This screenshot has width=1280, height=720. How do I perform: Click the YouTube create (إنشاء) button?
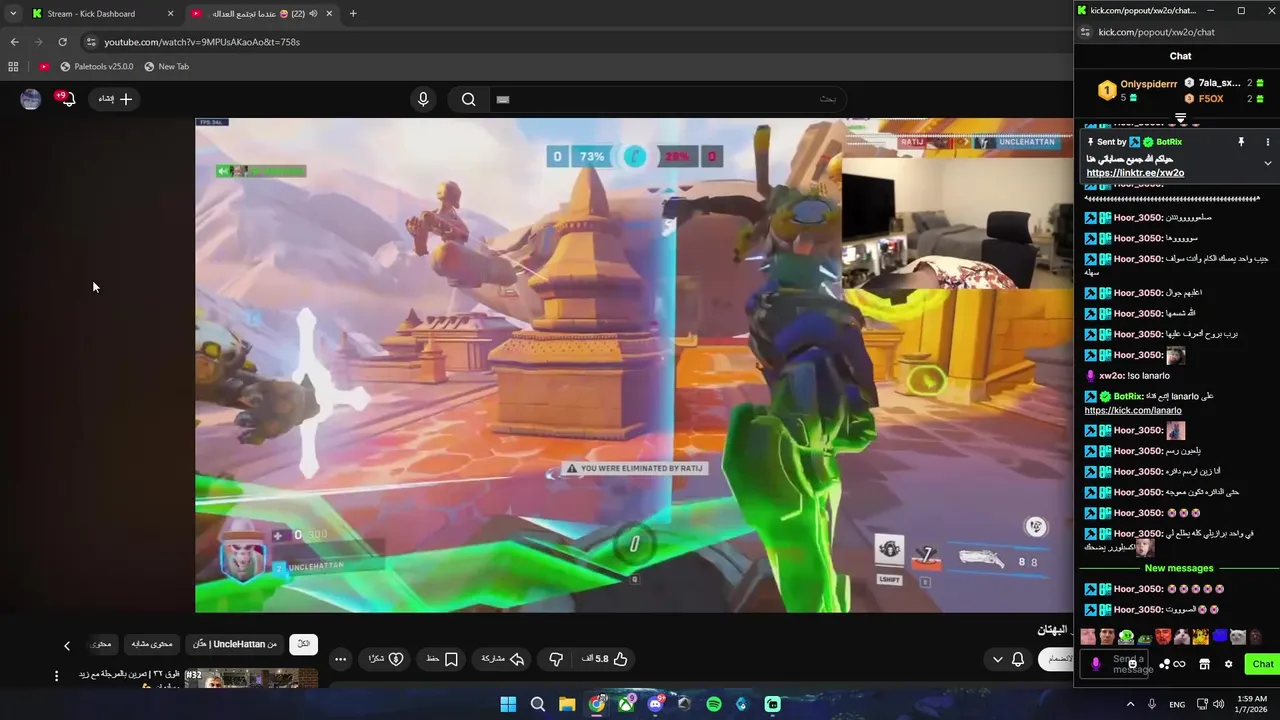tap(115, 99)
